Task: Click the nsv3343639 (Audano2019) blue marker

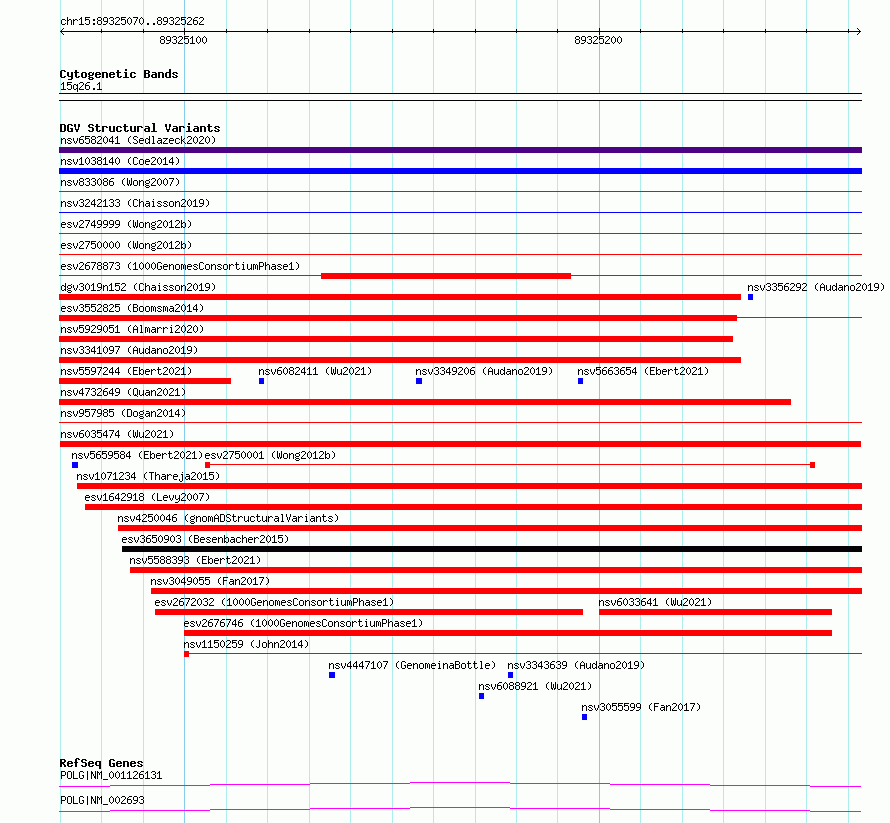Action: (x=510, y=675)
